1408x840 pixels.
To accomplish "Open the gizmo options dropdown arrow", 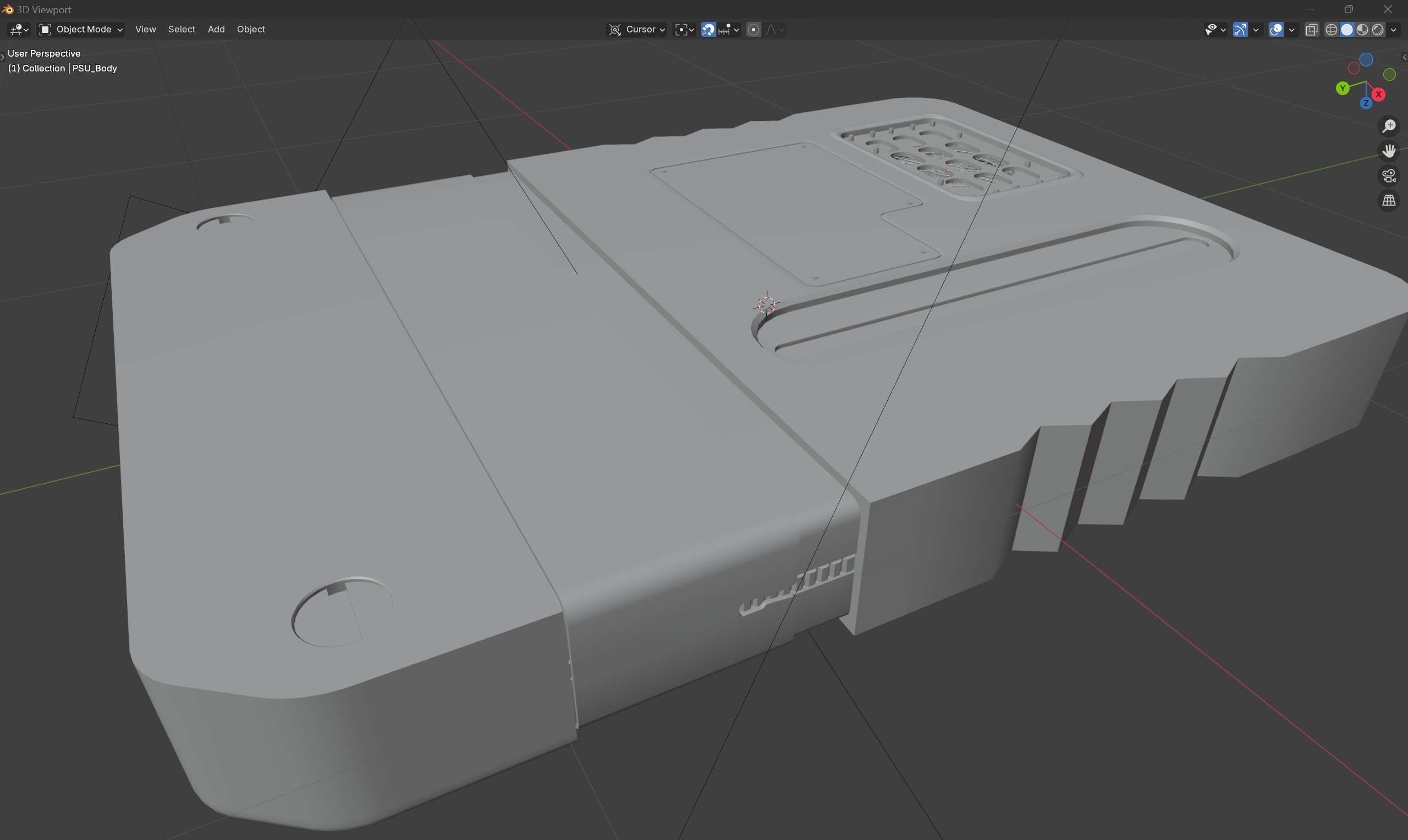I will pyautogui.click(x=1256, y=30).
